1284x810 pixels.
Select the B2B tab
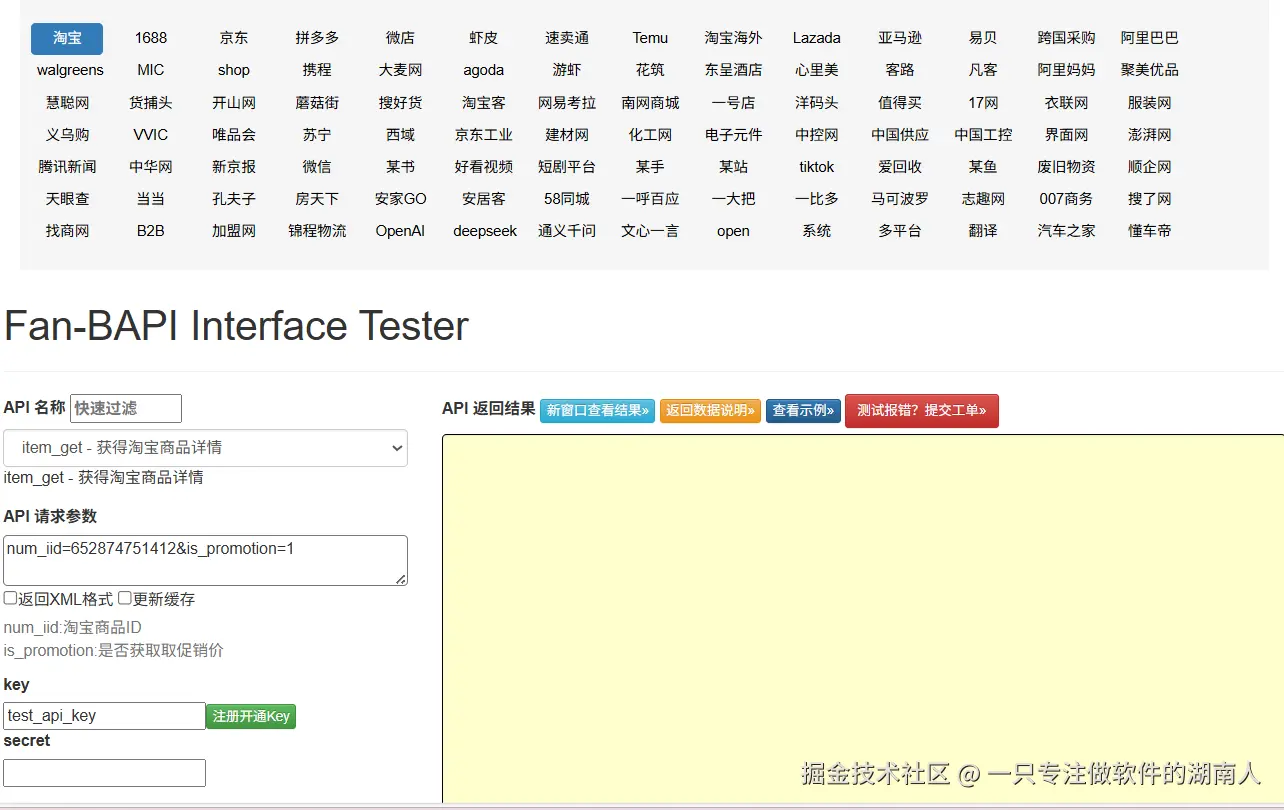[151, 230]
